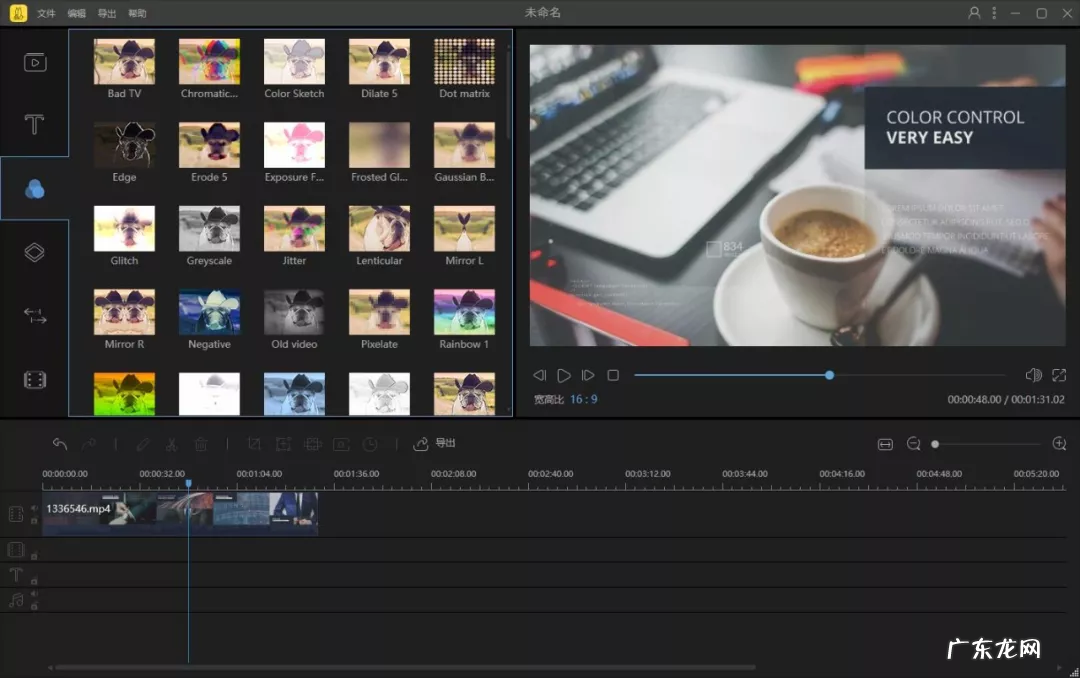
Task: Click the scissors split tool
Action: pyautogui.click(x=171, y=444)
